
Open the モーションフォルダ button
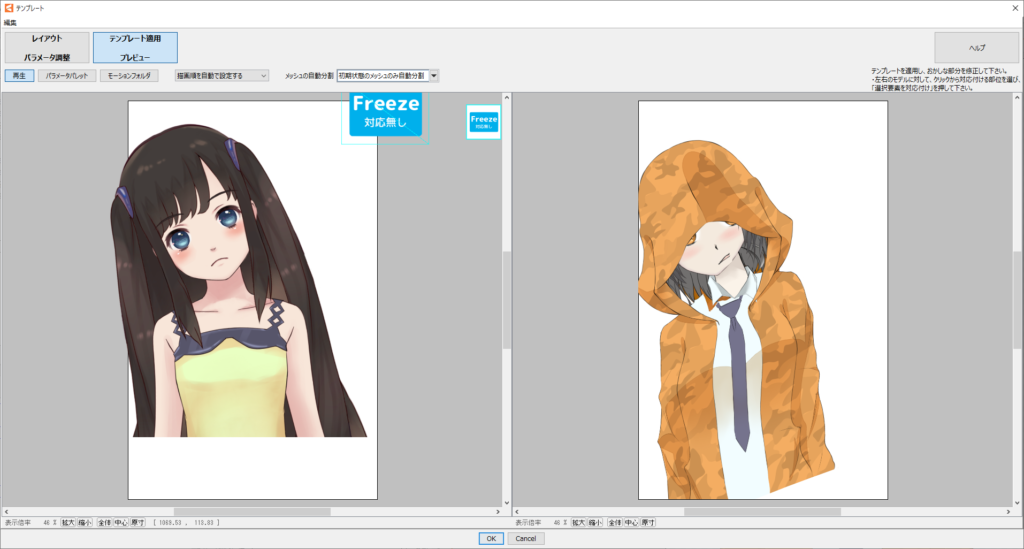129,76
